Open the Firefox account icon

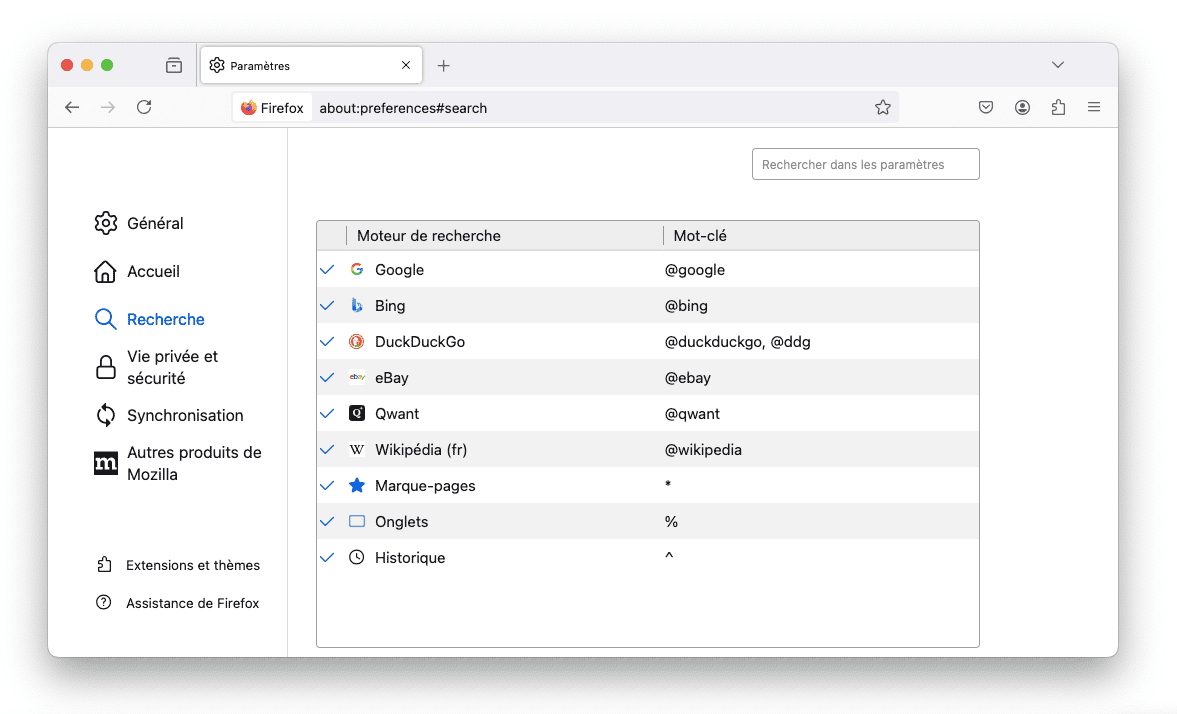pos(1022,107)
